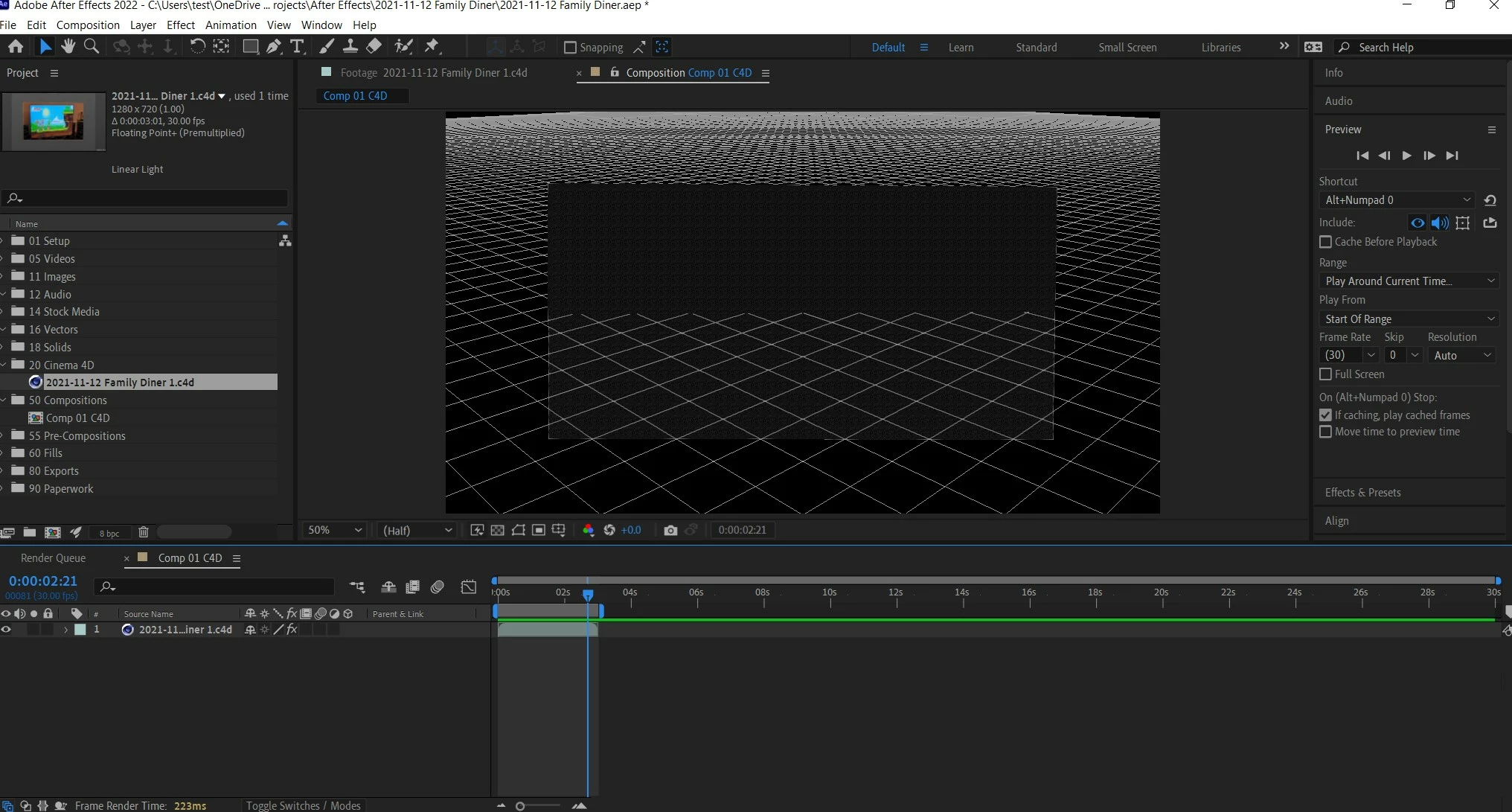Open the Half resolution dropdown
The image size is (1512, 812).
click(x=417, y=530)
